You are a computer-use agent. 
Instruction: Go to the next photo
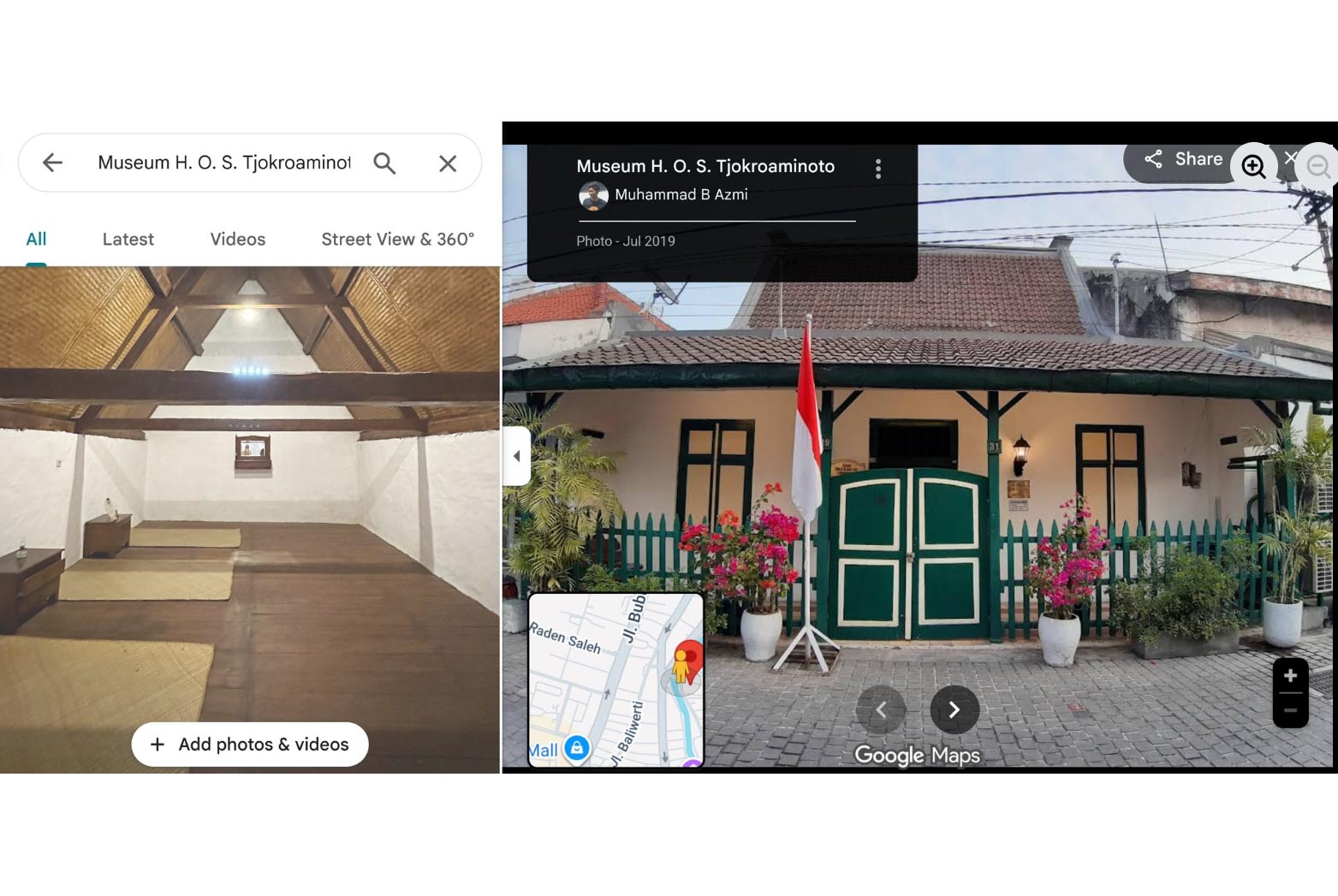954,709
